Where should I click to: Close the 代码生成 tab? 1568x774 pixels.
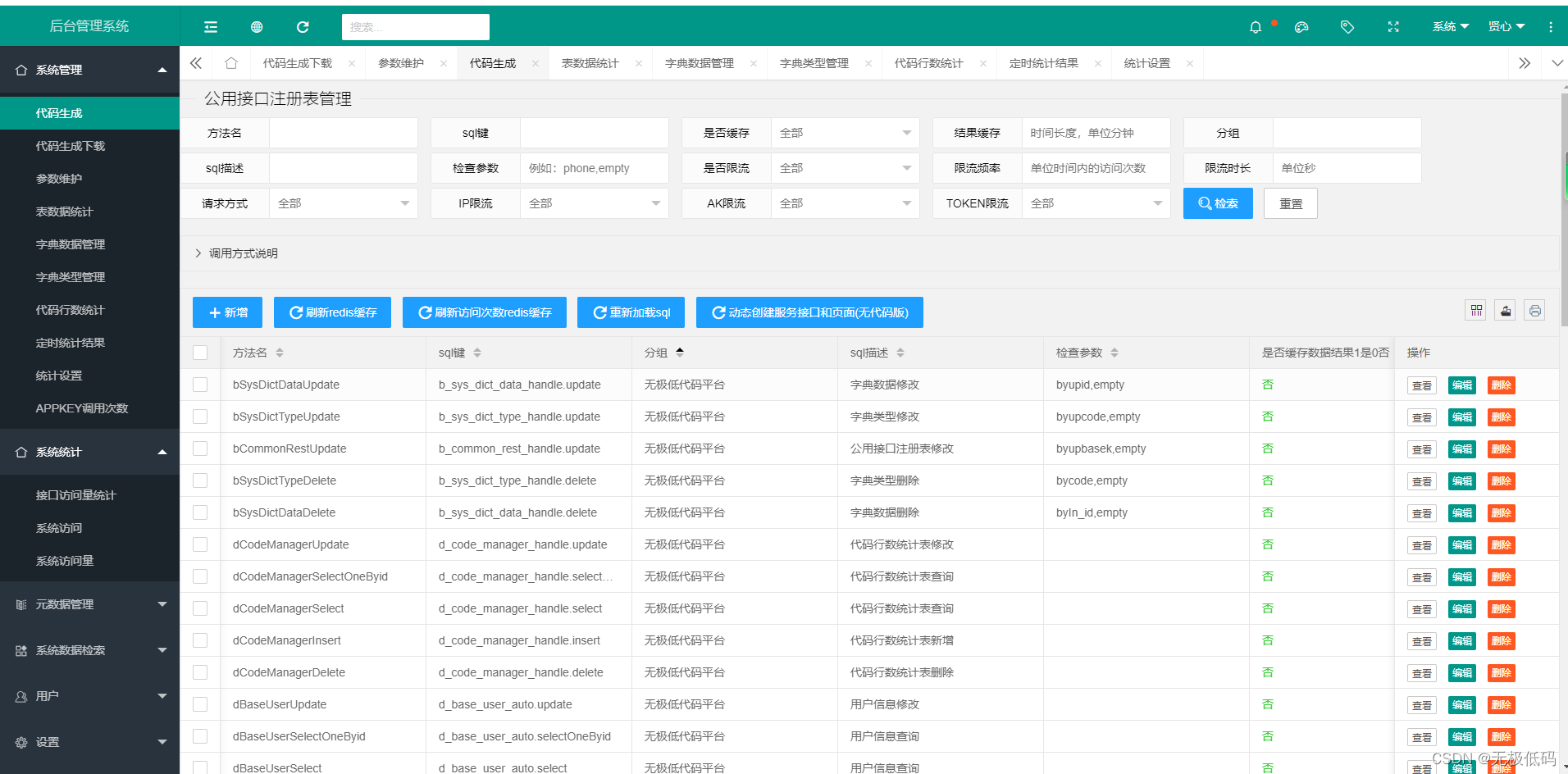536,63
